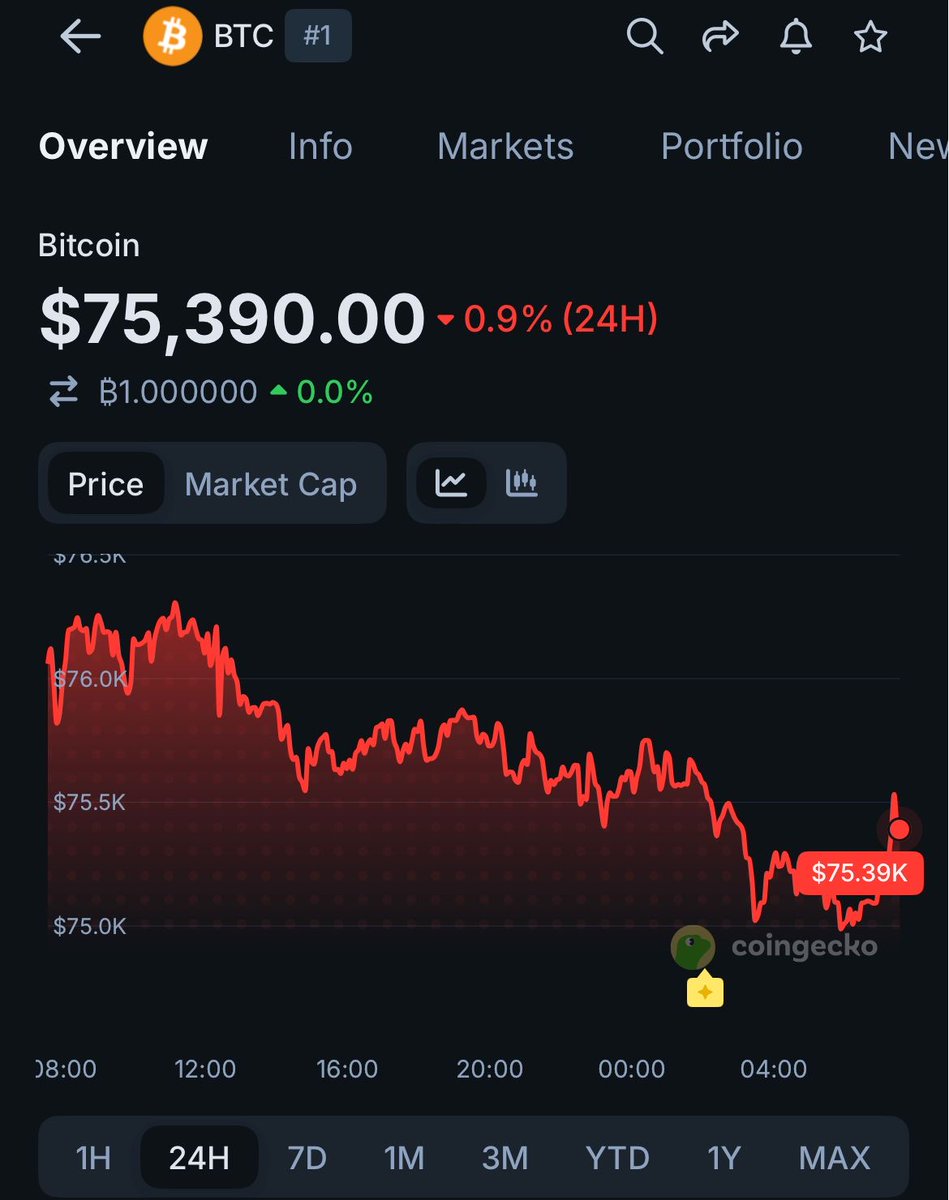Image resolution: width=949 pixels, height=1200 pixels.
Task: Tap the currency swap arrows icon
Action: [63, 392]
